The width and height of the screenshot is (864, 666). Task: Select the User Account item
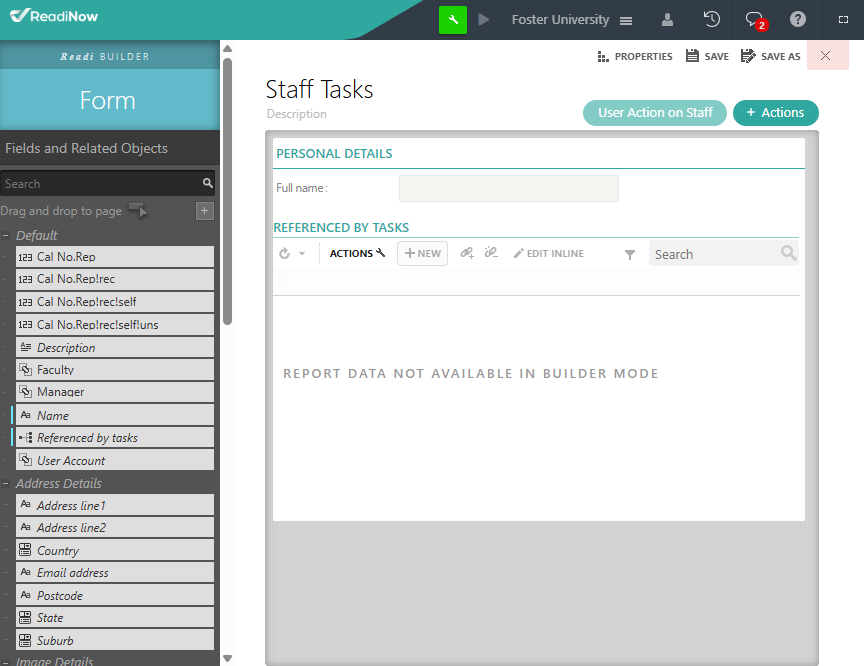click(115, 460)
